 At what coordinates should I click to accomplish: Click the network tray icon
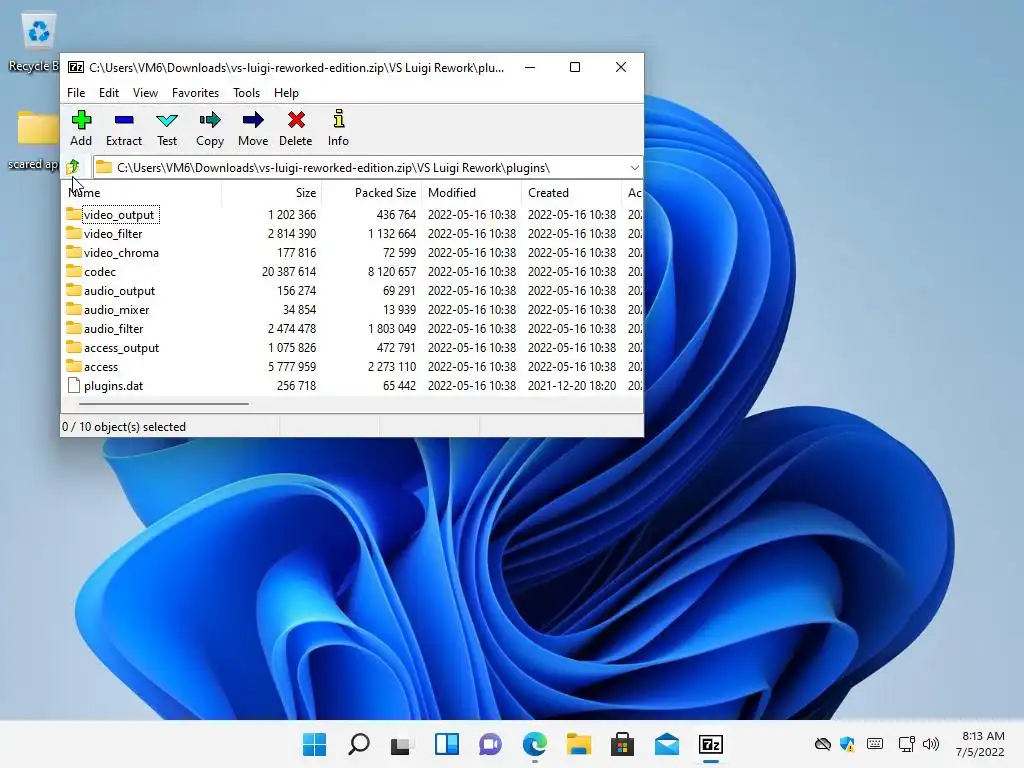coord(906,744)
